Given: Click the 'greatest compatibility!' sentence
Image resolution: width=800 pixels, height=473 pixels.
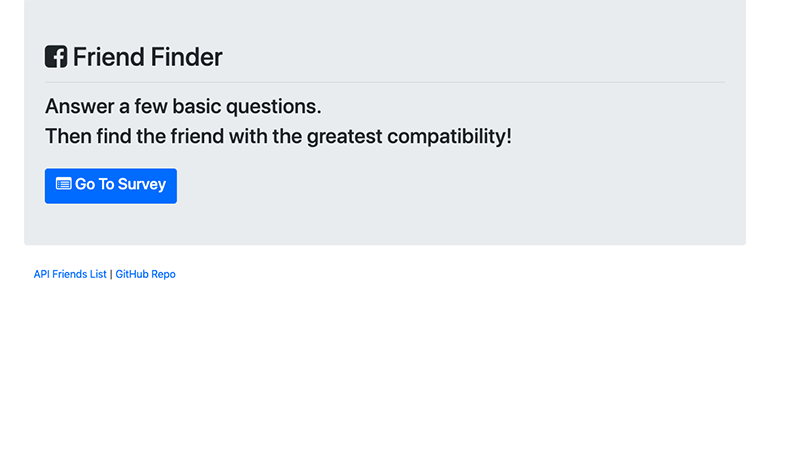Looking at the screenshot, I should click(278, 136).
